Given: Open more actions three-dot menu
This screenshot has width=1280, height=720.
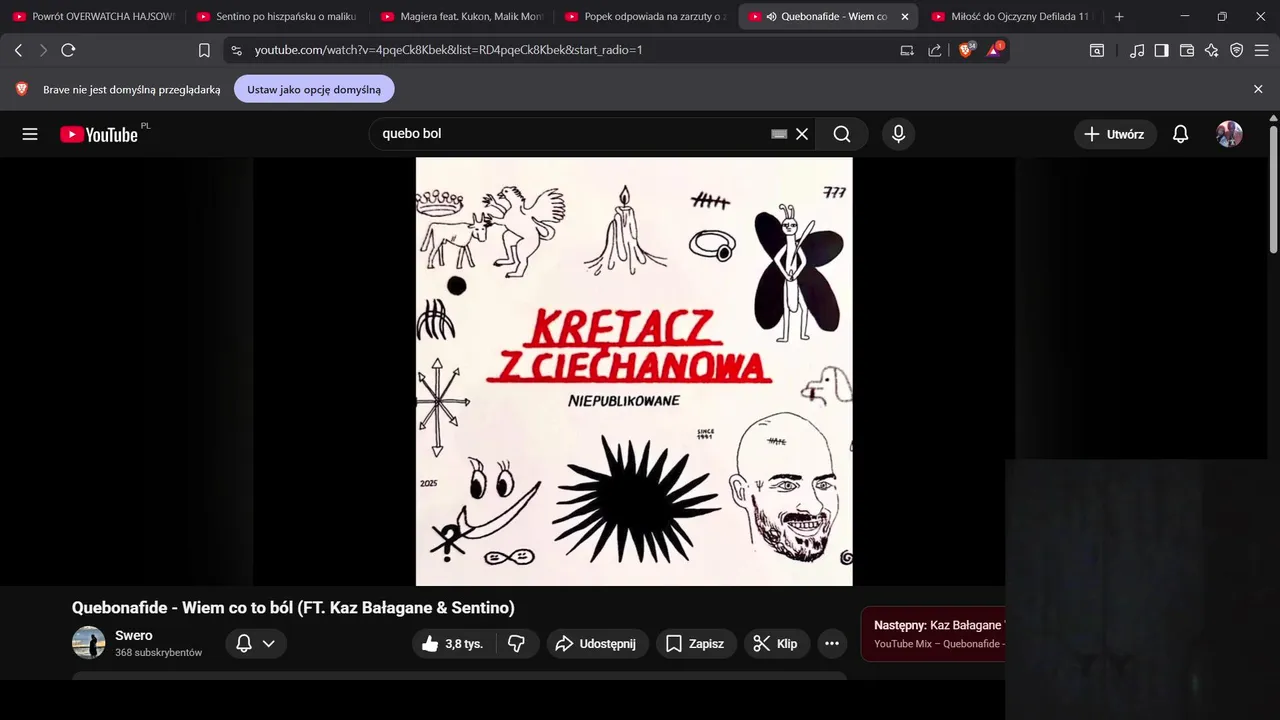Looking at the screenshot, I should point(832,644).
